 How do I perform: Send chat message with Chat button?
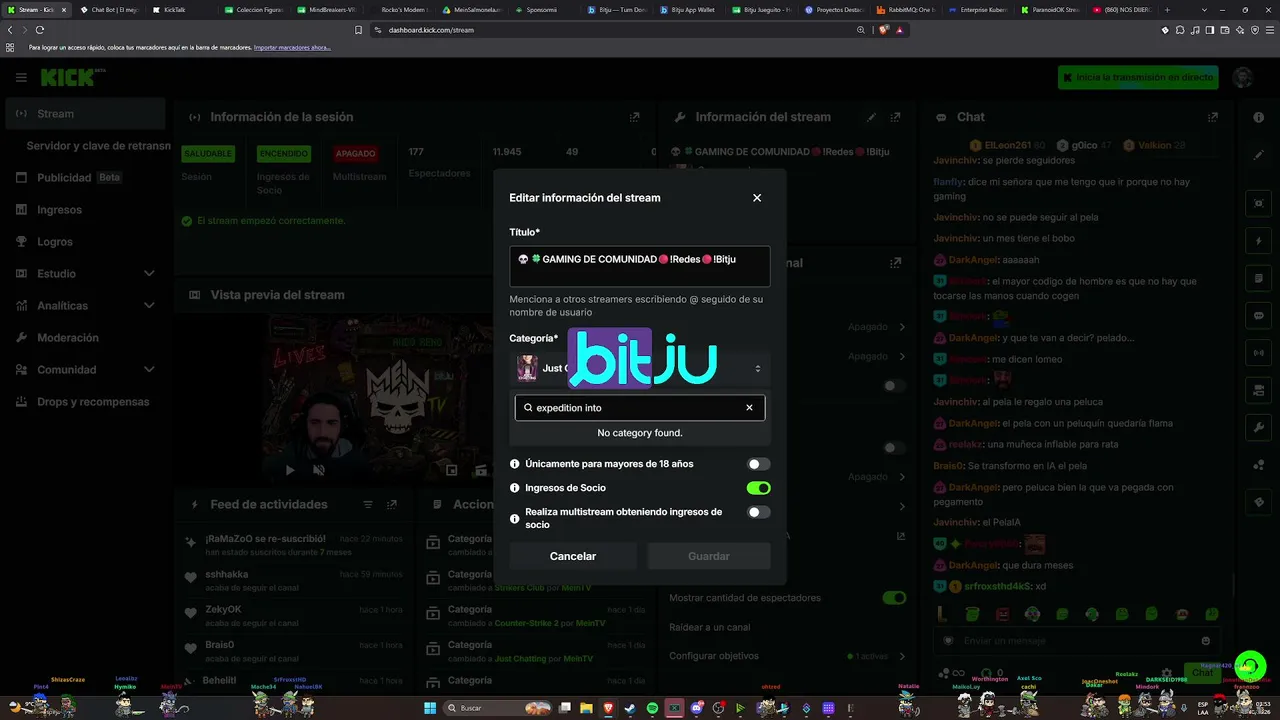[1202, 673]
